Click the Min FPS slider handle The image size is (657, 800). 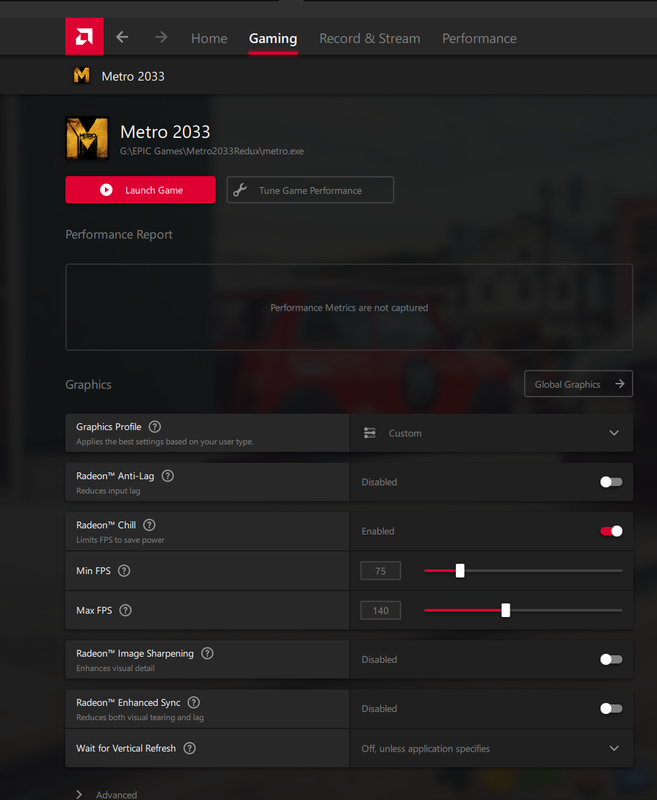tap(460, 570)
